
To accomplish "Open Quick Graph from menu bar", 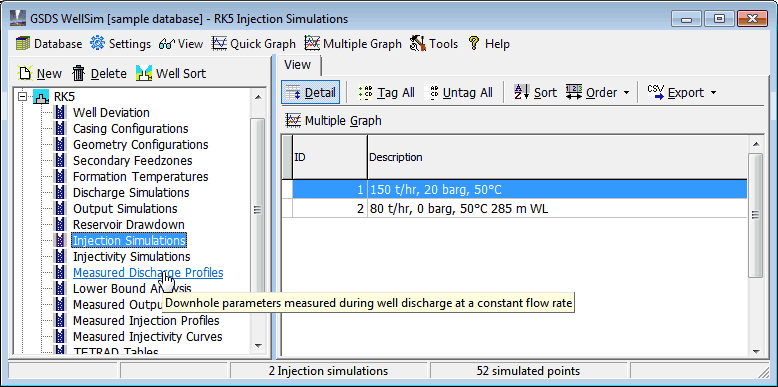I will click(254, 44).
